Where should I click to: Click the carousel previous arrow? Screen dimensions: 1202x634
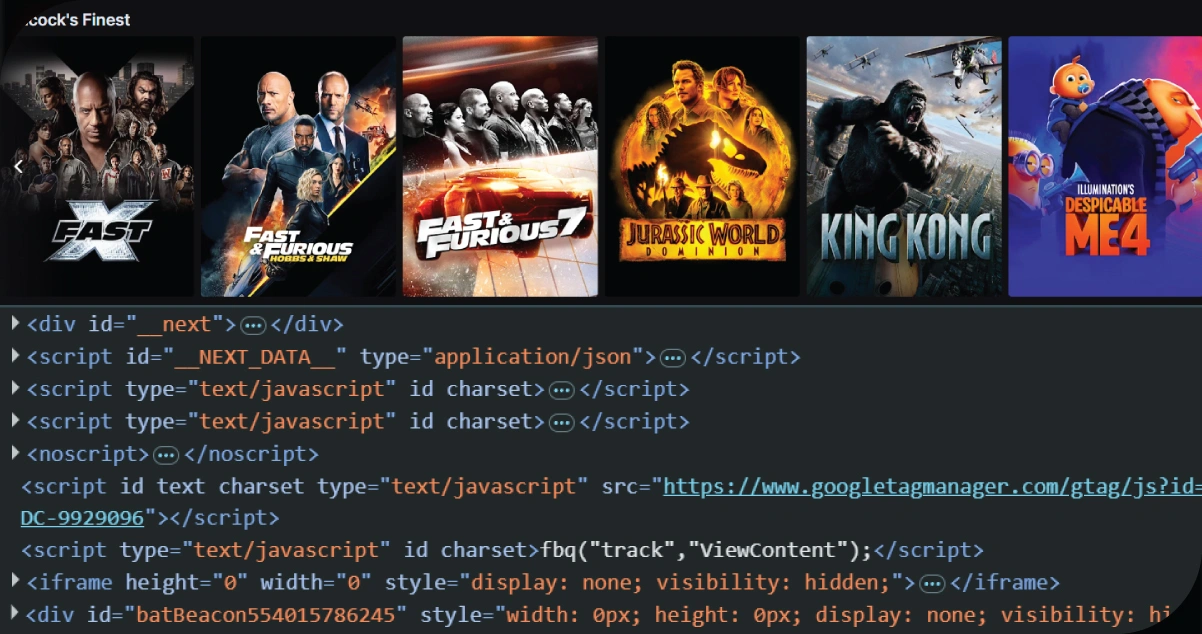[x=17, y=165]
